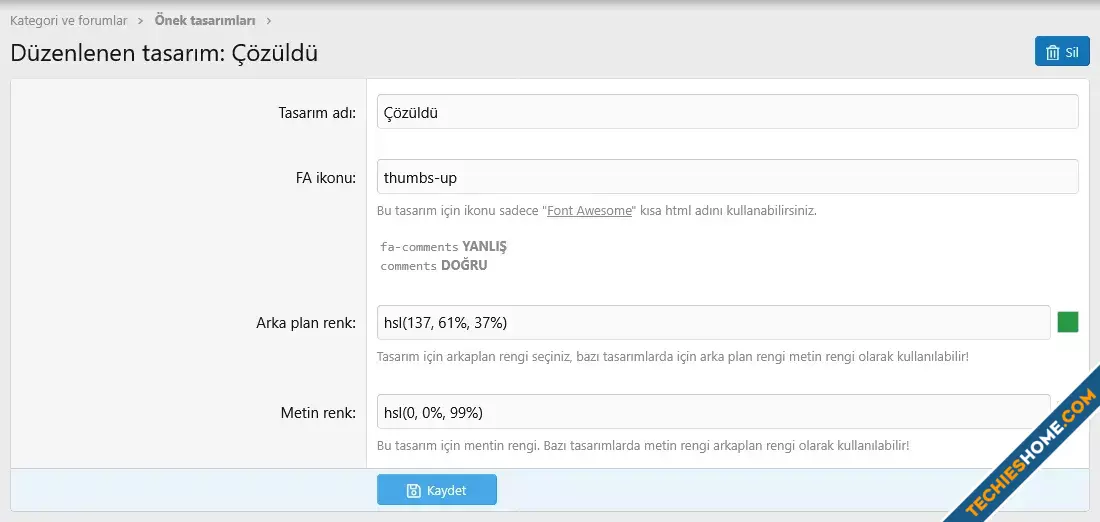Click the fa-comments YANLIŞ example text
Screen dimensions: 1100x522
coord(443,246)
